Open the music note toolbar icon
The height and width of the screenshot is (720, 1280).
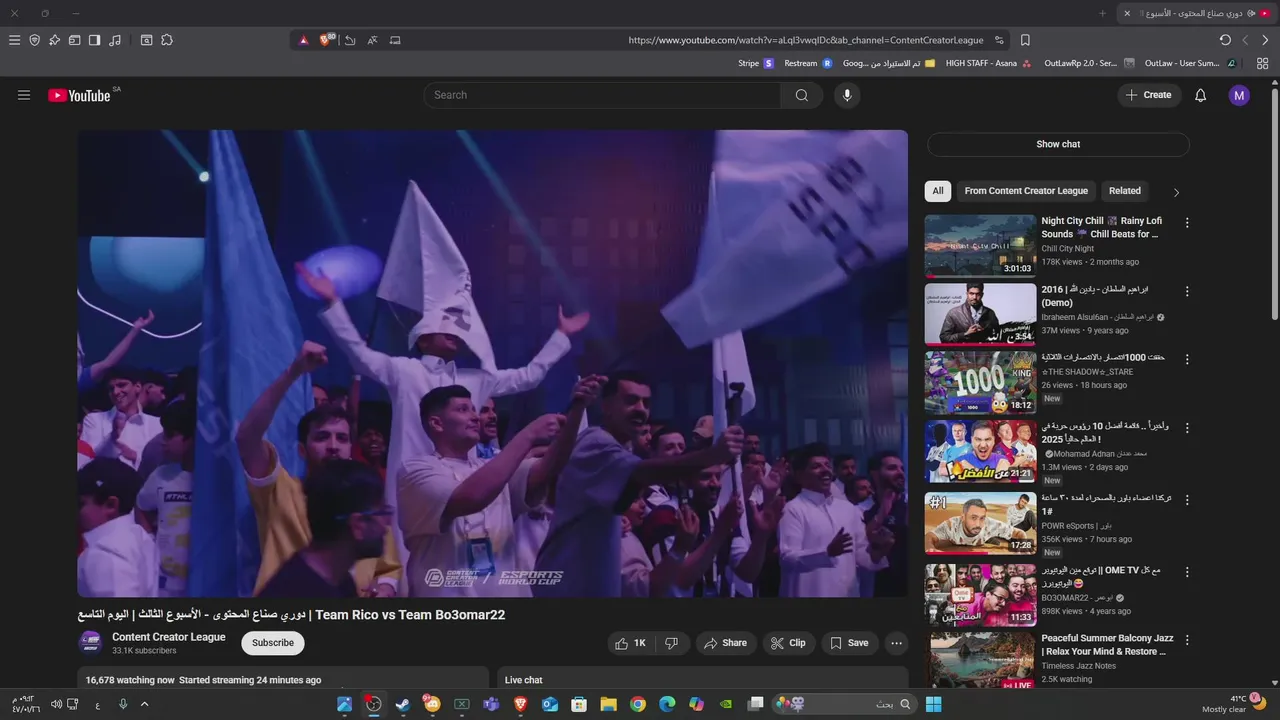pyautogui.click(x=115, y=40)
